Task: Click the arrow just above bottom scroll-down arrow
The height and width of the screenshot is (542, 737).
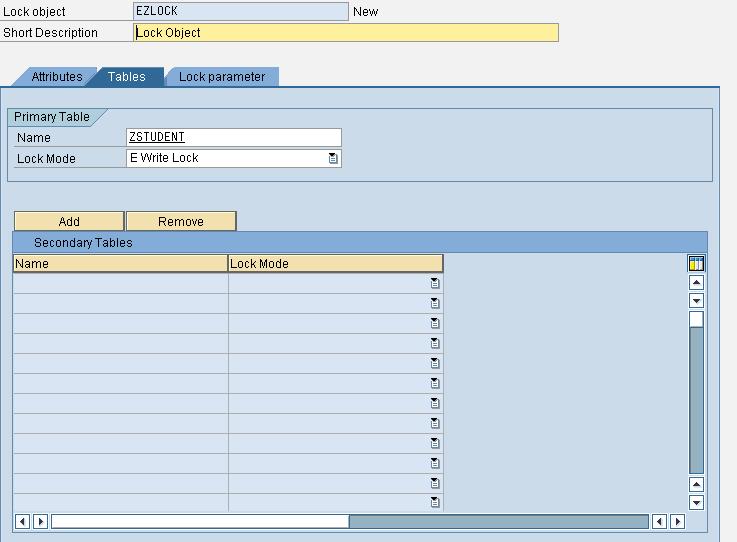Action: 696,485
